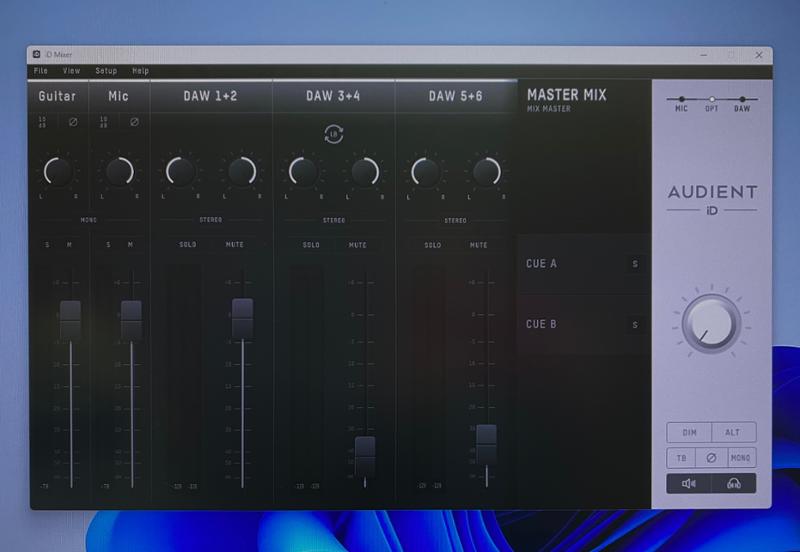The width and height of the screenshot is (800, 552).
Task: Click the Mic channel fader handle
Action: coord(131,320)
